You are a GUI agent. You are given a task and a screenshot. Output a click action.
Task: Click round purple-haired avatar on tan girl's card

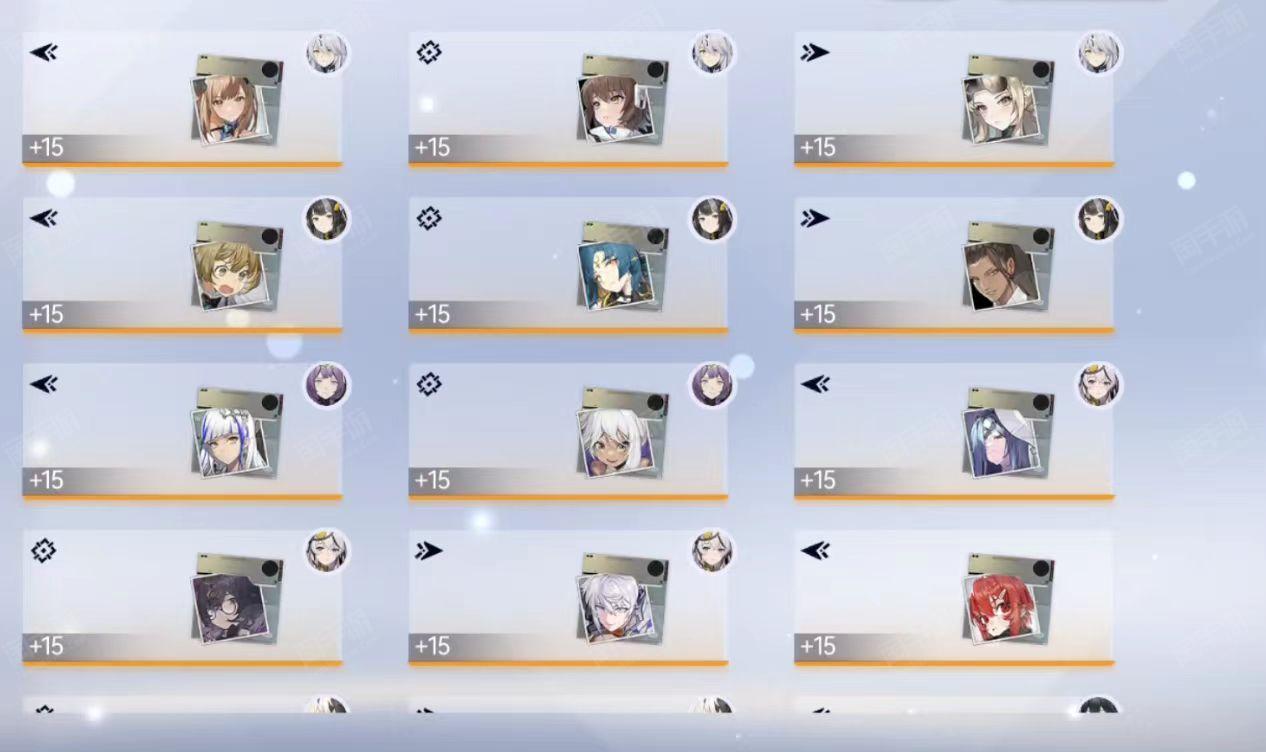[x=712, y=385]
